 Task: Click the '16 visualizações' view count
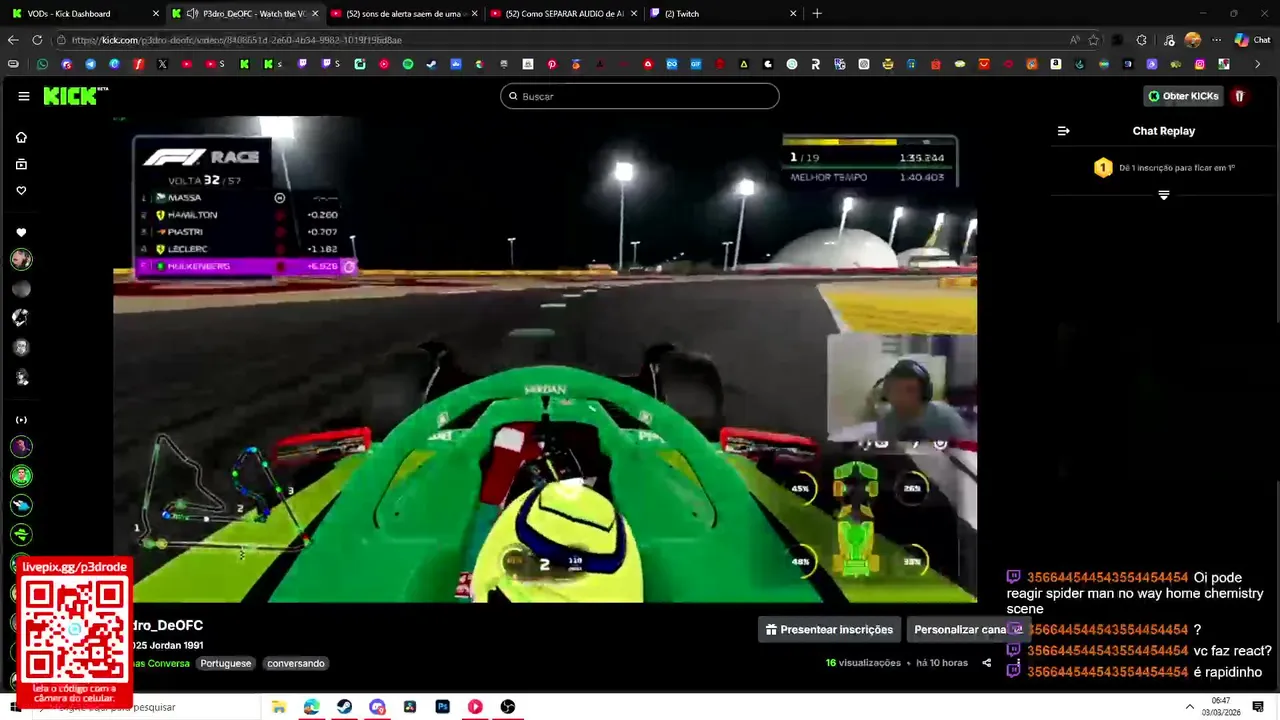point(863,663)
